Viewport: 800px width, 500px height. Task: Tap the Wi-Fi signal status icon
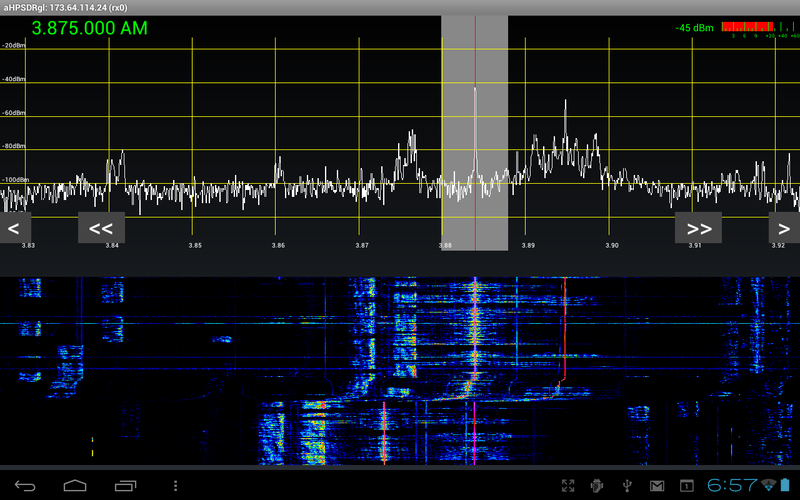(768, 485)
